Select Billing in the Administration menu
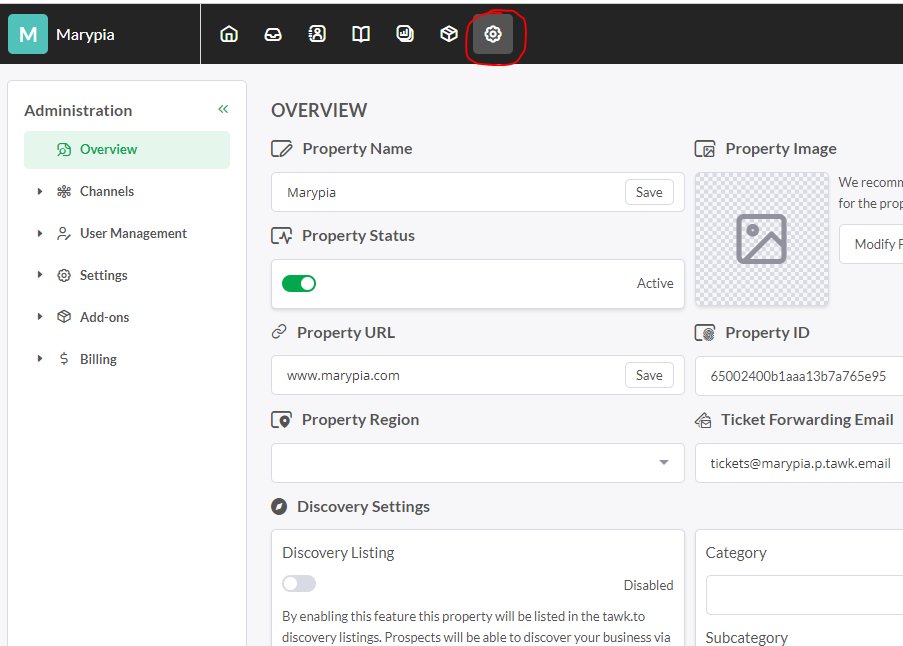Viewport: 903px width, 646px height. tap(98, 359)
